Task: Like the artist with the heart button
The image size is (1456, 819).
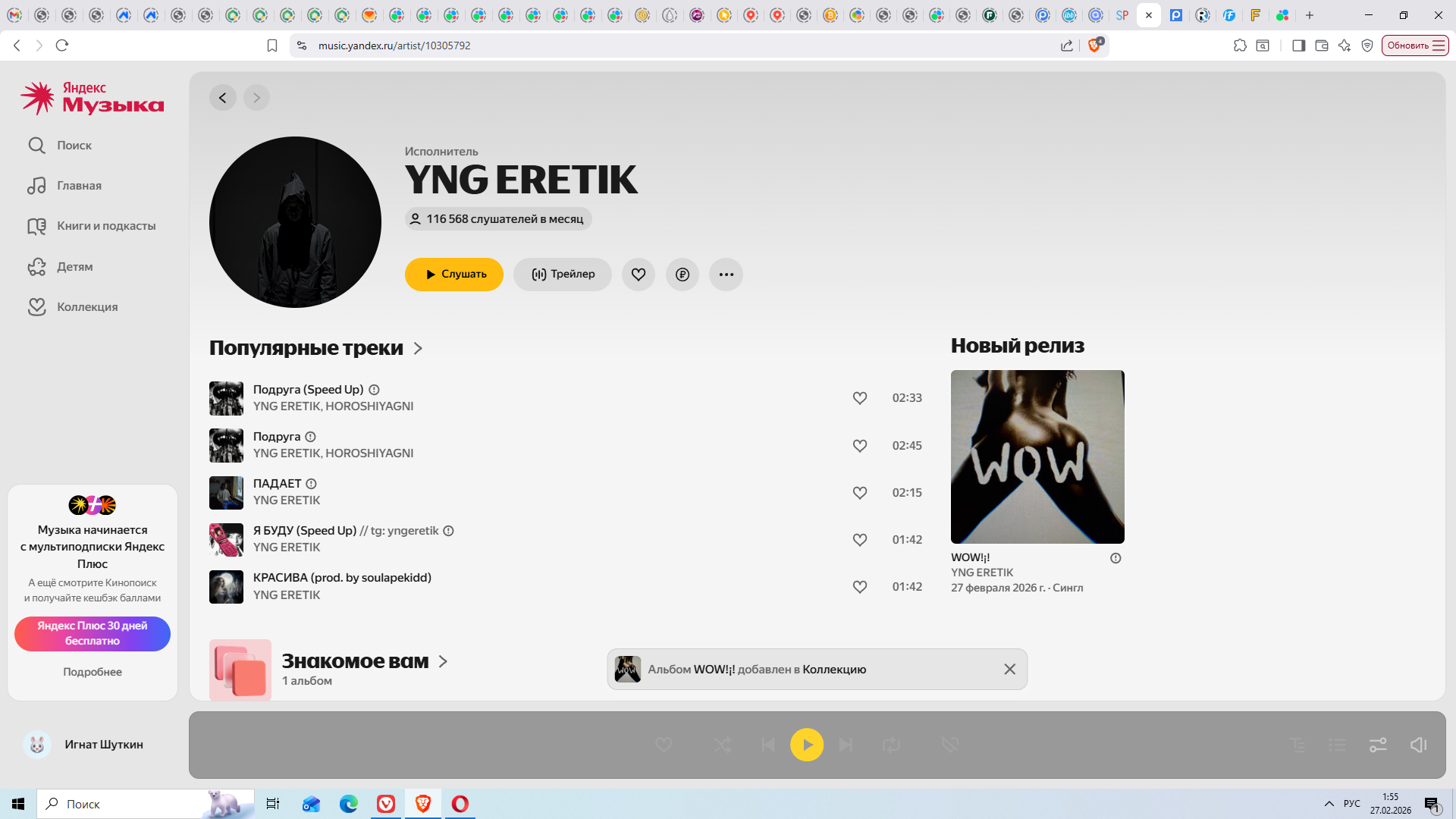Action: pos(639,275)
